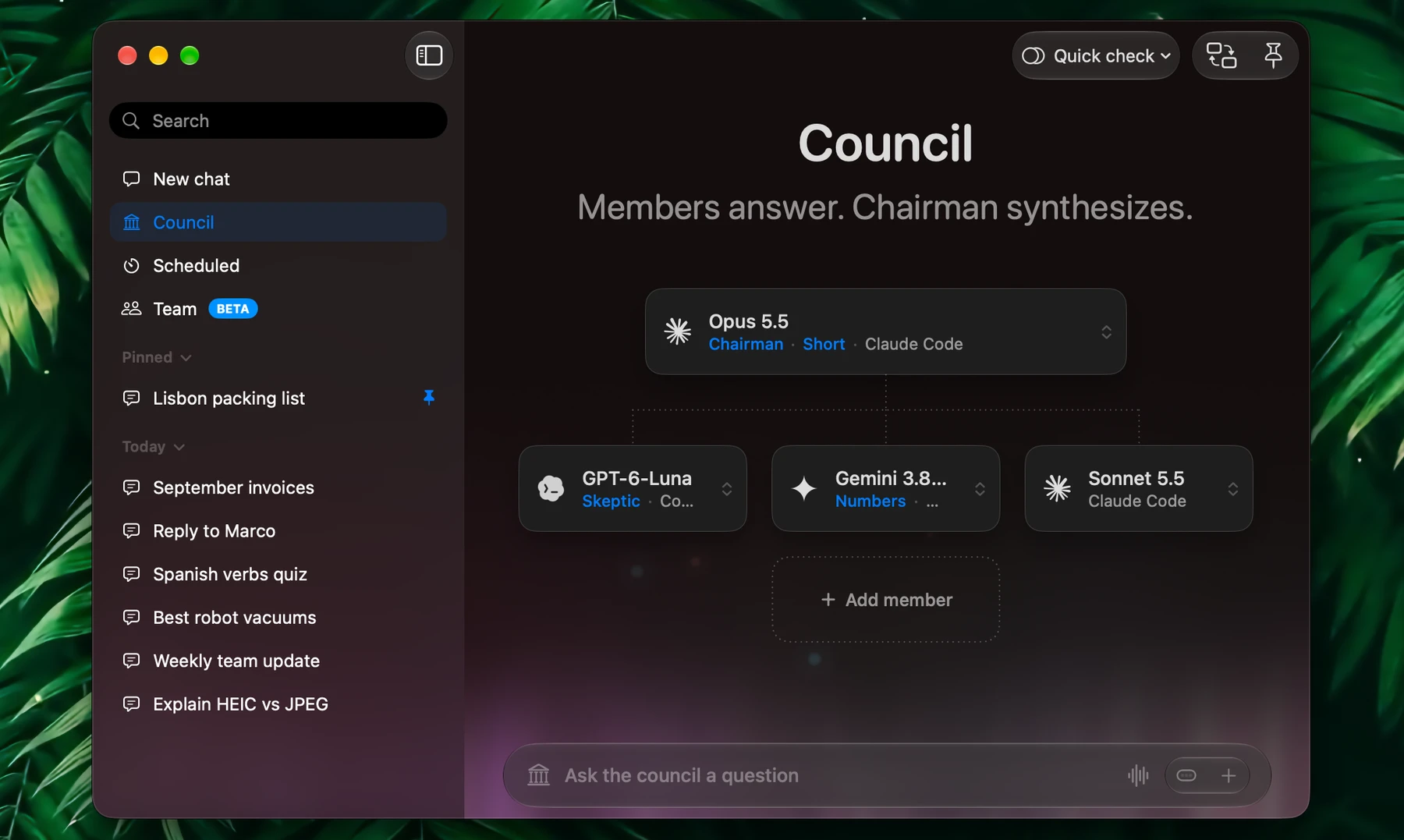Click the Sonnet 5.5 starburst logo
The width and height of the screenshot is (1404, 840).
tap(1058, 488)
